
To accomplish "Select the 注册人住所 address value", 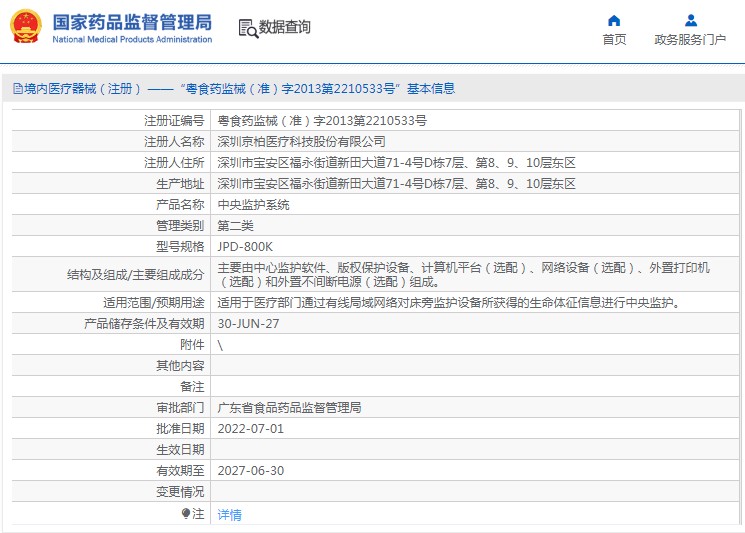I will tap(396, 163).
